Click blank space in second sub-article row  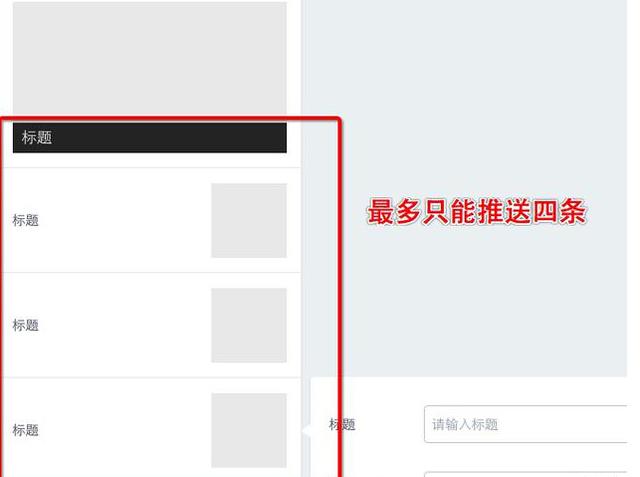pyautogui.click(x=122, y=325)
